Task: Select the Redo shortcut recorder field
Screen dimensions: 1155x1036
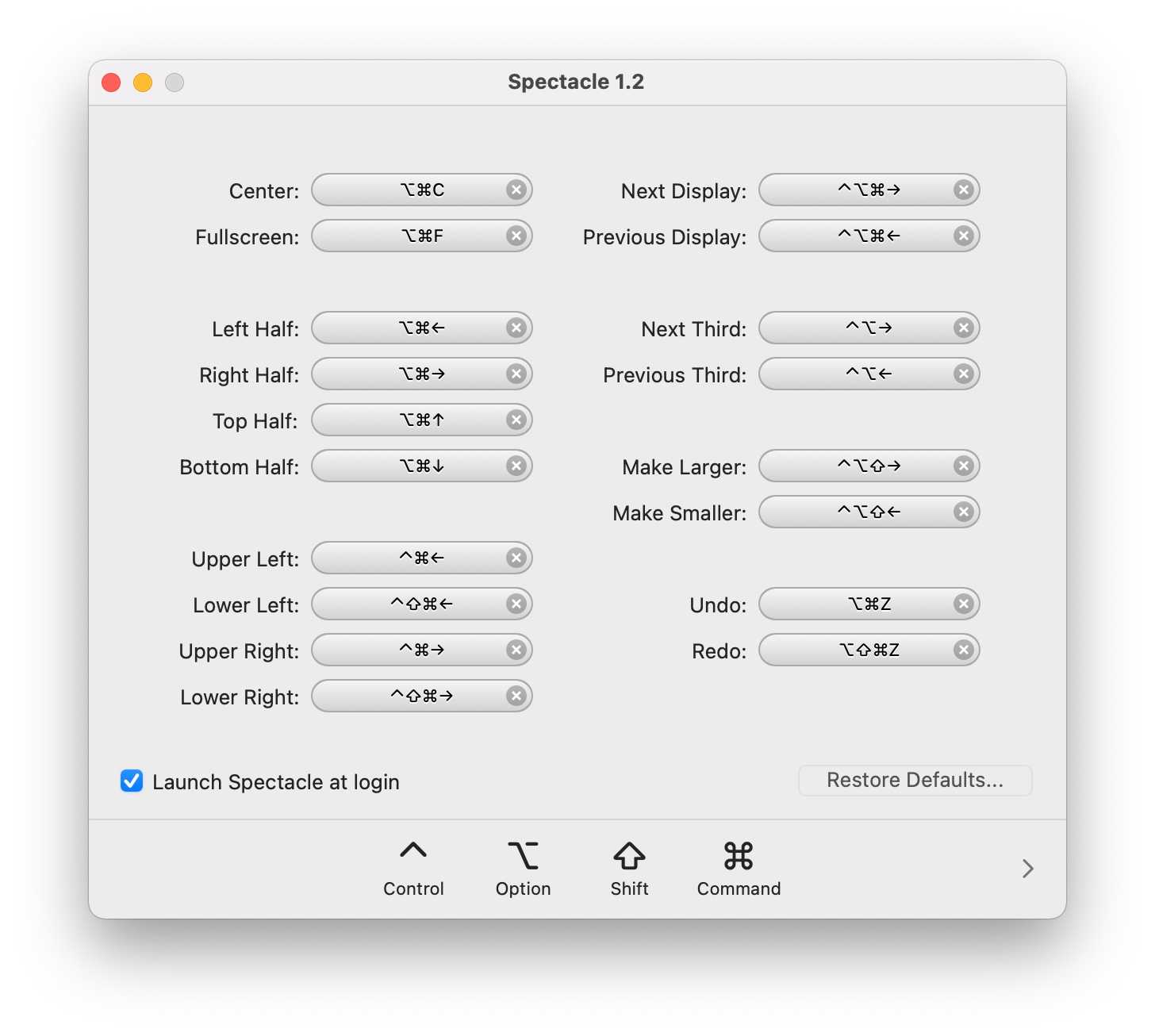Action: [869, 650]
